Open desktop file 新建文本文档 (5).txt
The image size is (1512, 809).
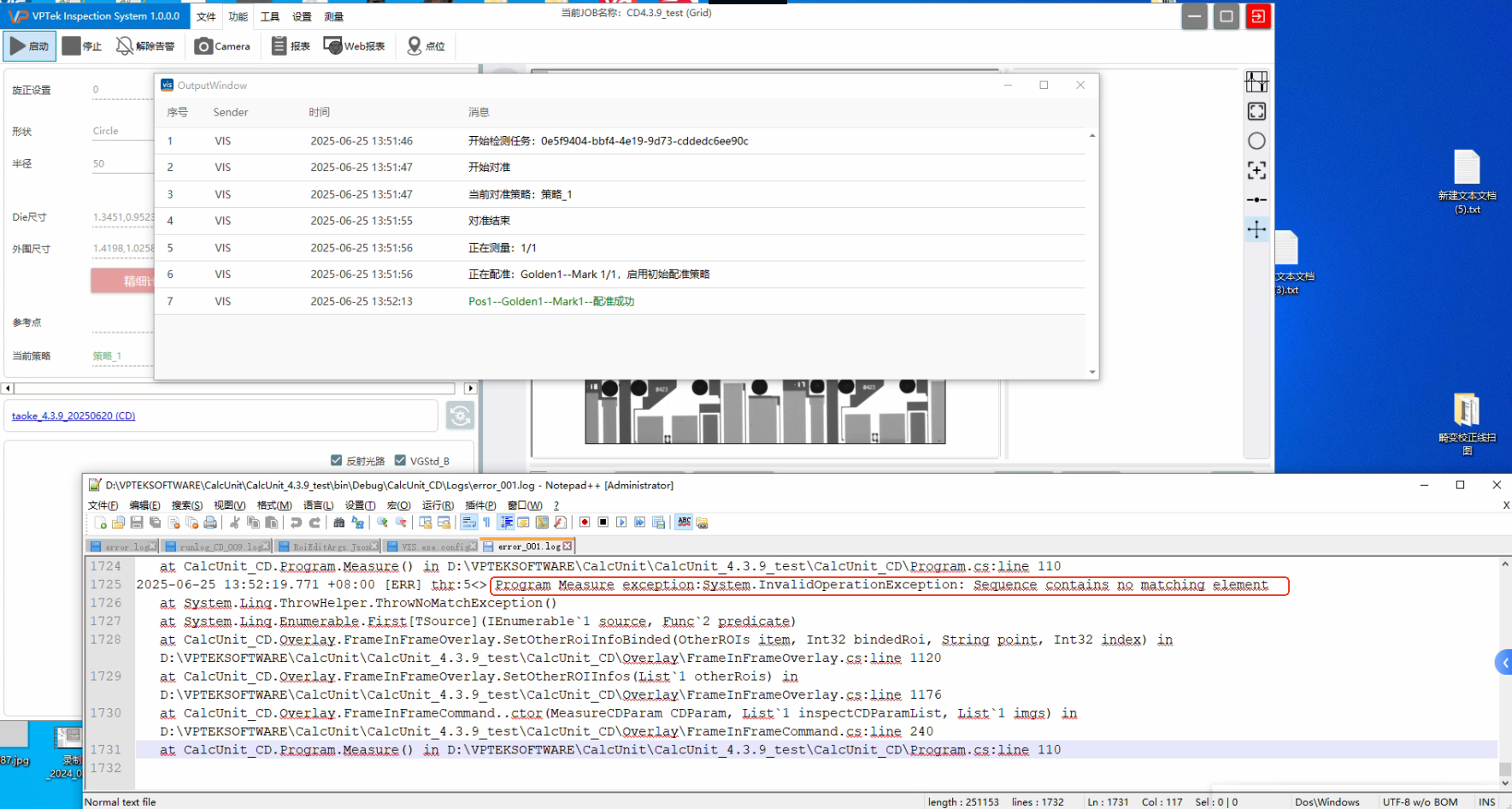coord(1467,182)
